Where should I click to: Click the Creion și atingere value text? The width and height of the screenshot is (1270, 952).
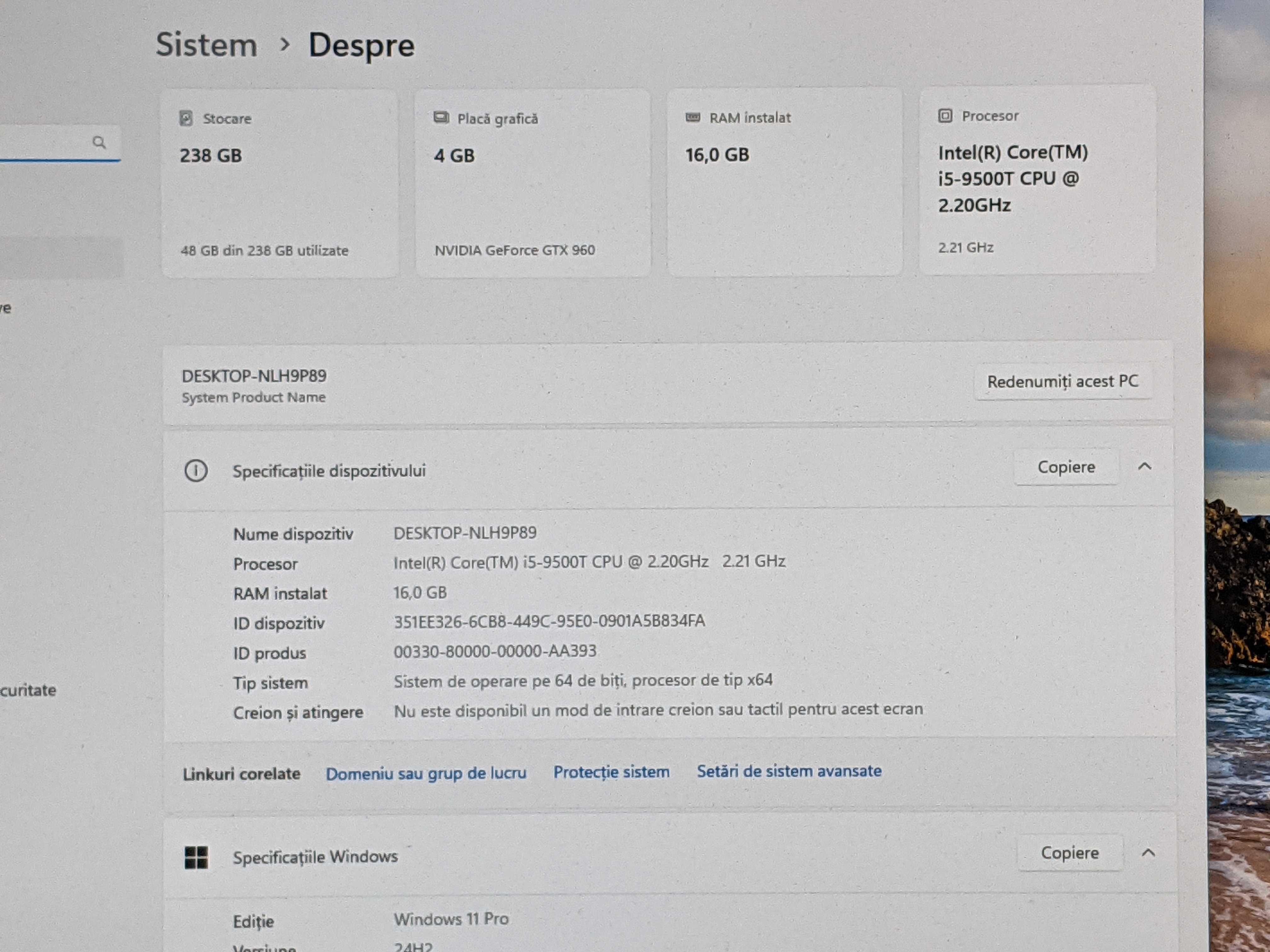pyautogui.click(x=658, y=710)
